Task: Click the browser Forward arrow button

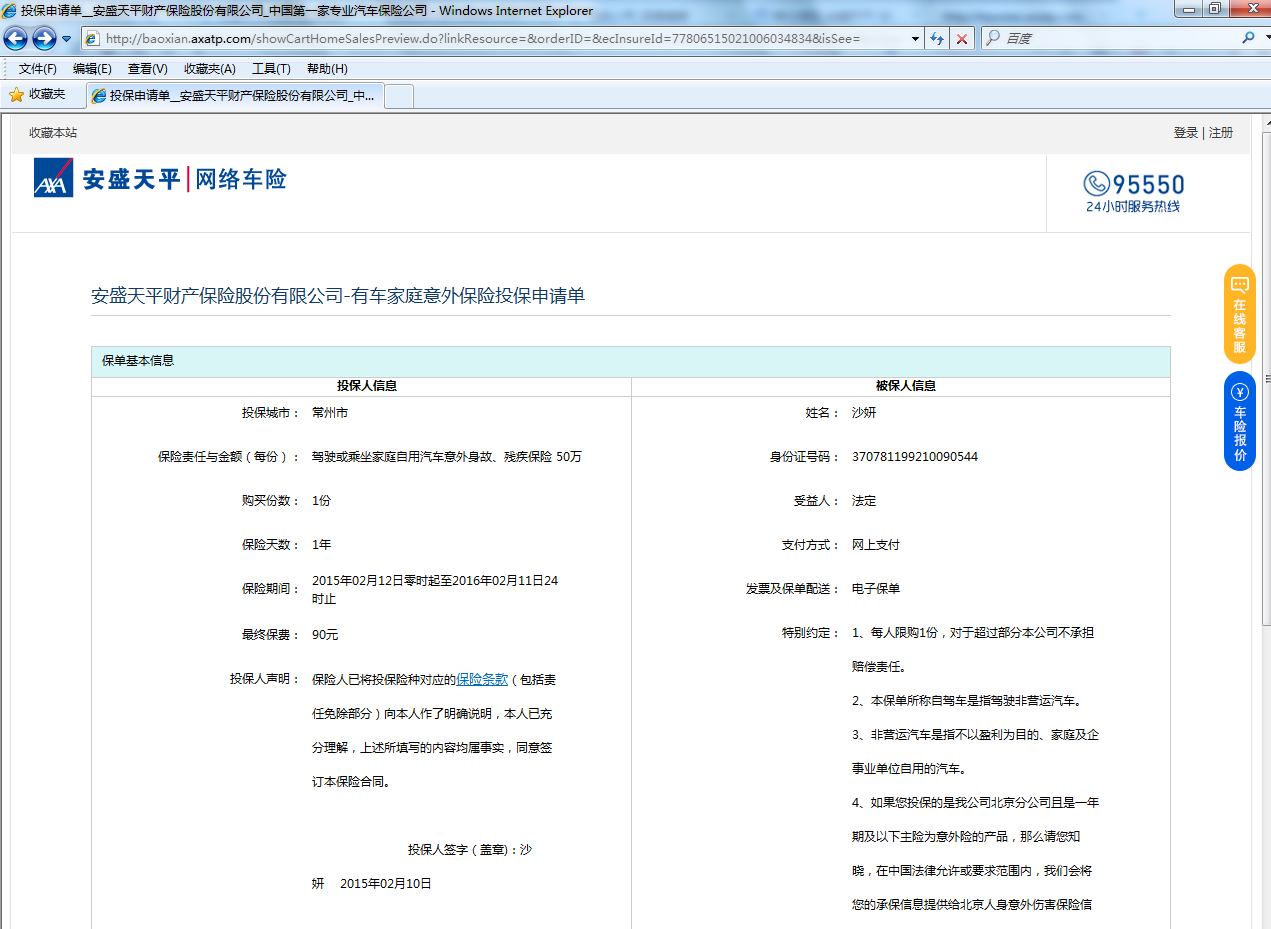Action: point(44,38)
